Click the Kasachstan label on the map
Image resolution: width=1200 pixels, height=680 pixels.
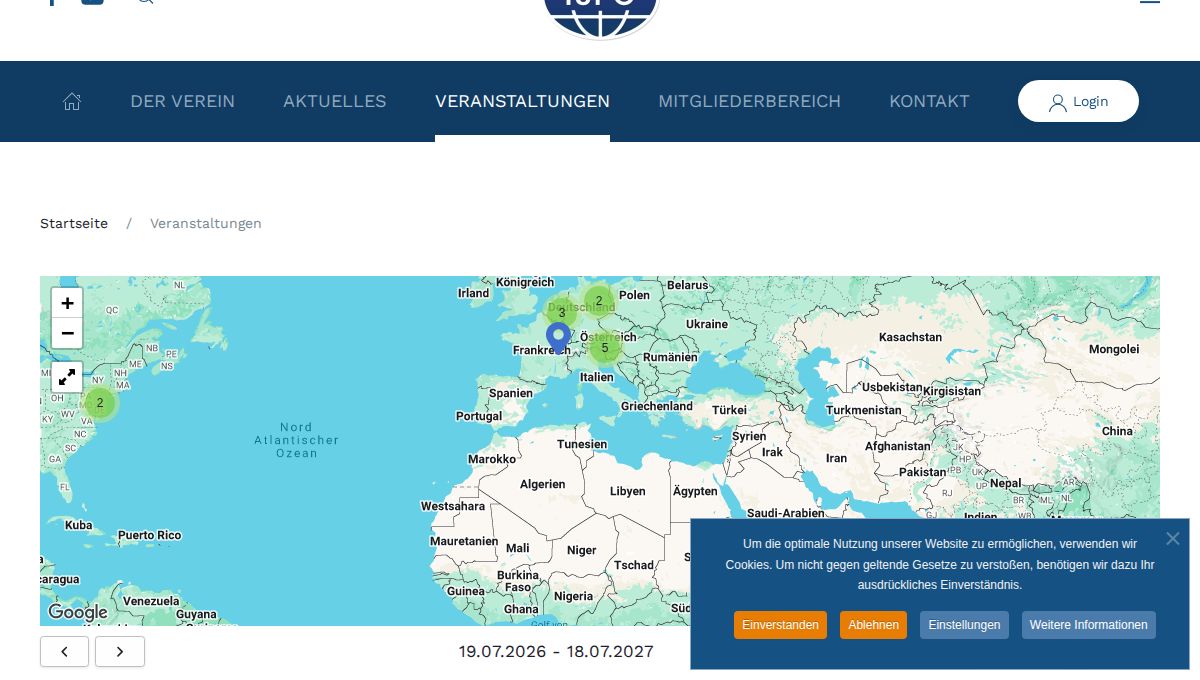pyautogui.click(x=910, y=337)
